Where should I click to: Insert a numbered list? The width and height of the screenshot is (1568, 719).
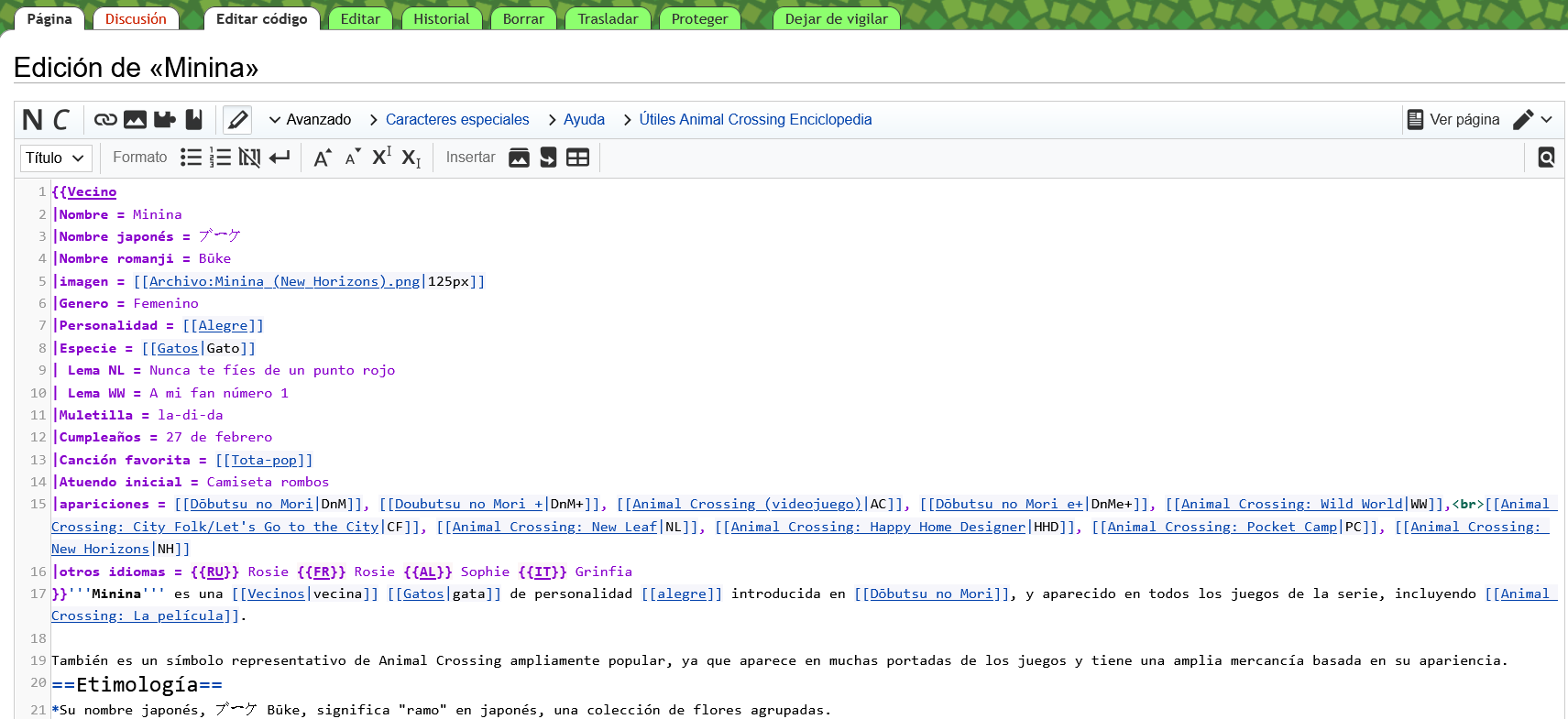coord(220,158)
